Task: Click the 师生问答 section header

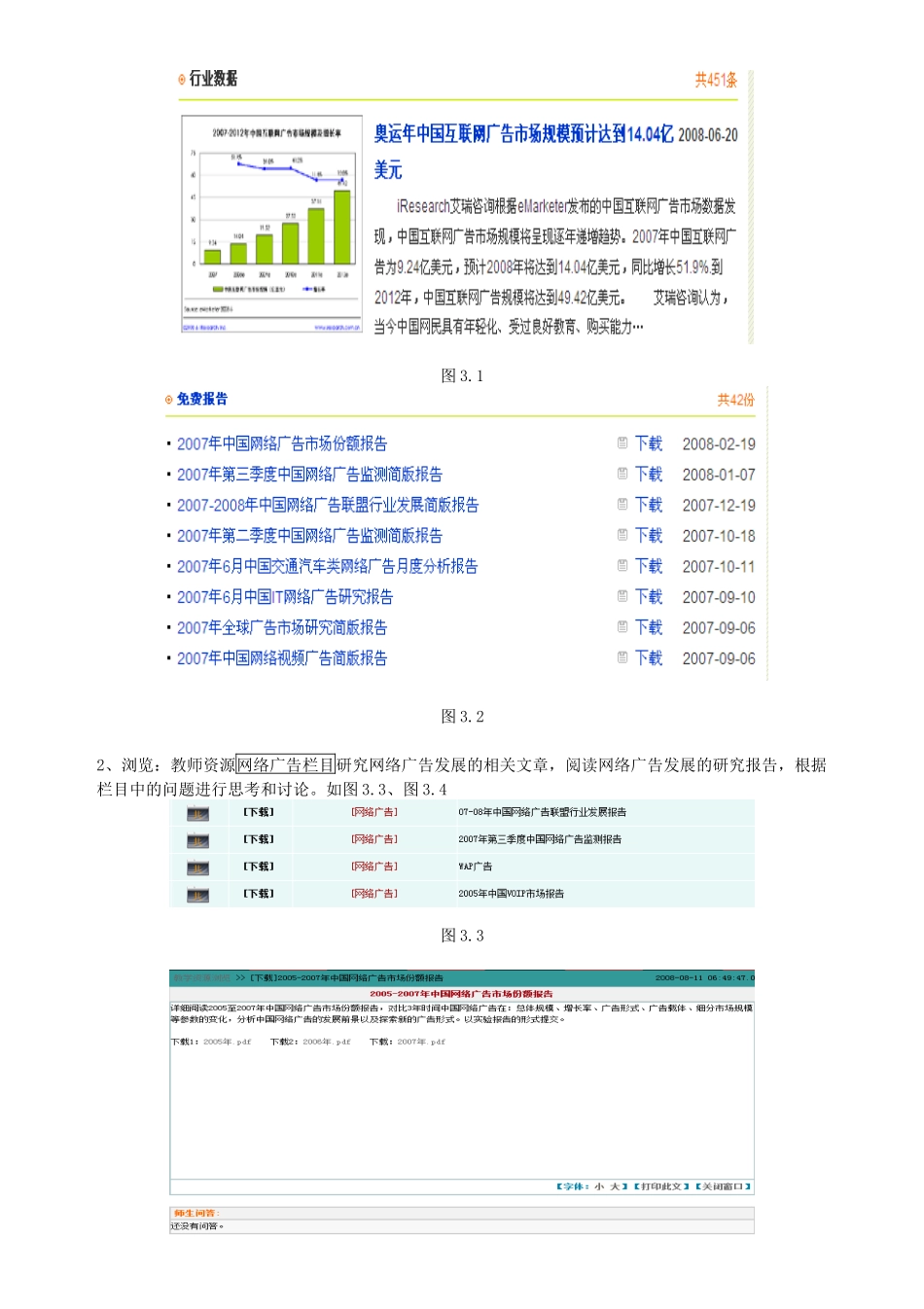Action: tap(196, 1214)
